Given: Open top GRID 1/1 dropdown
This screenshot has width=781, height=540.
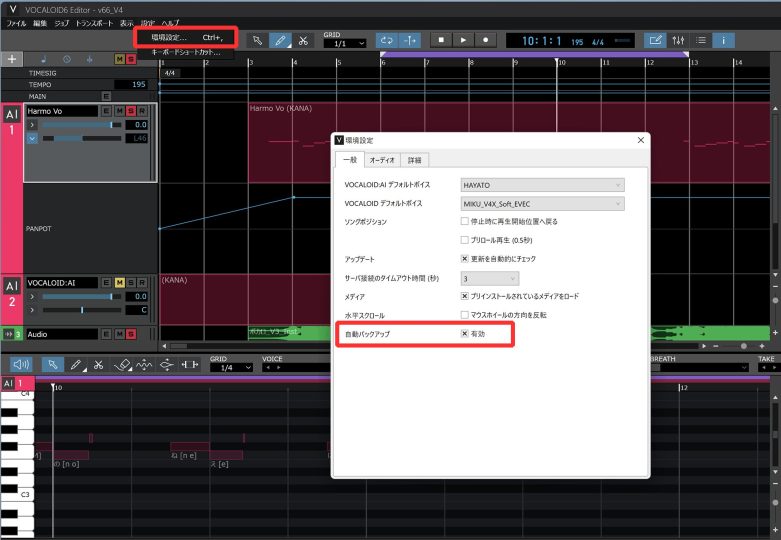Looking at the screenshot, I should [x=344, y=44].
